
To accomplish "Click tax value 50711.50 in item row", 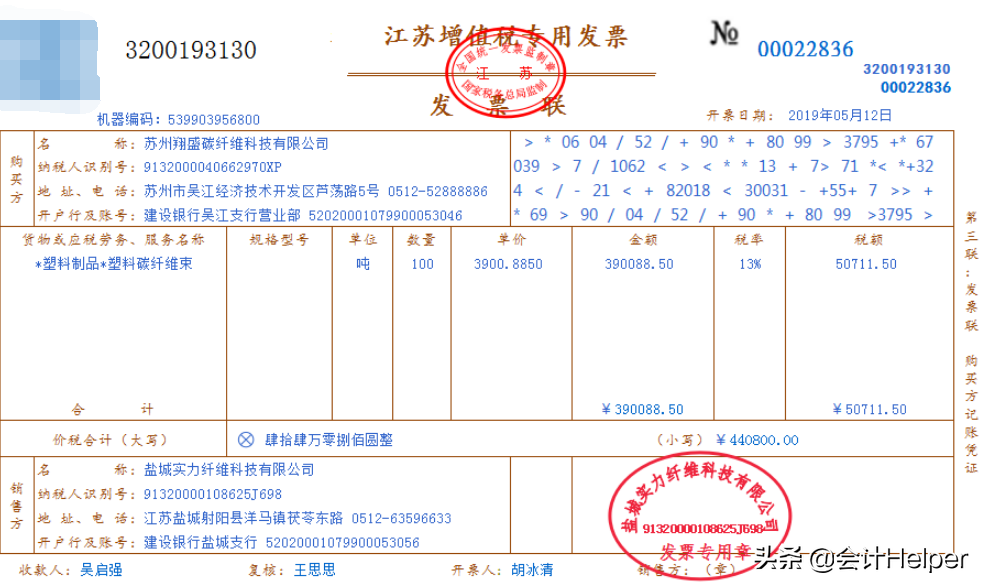I will tap(866, 264).
